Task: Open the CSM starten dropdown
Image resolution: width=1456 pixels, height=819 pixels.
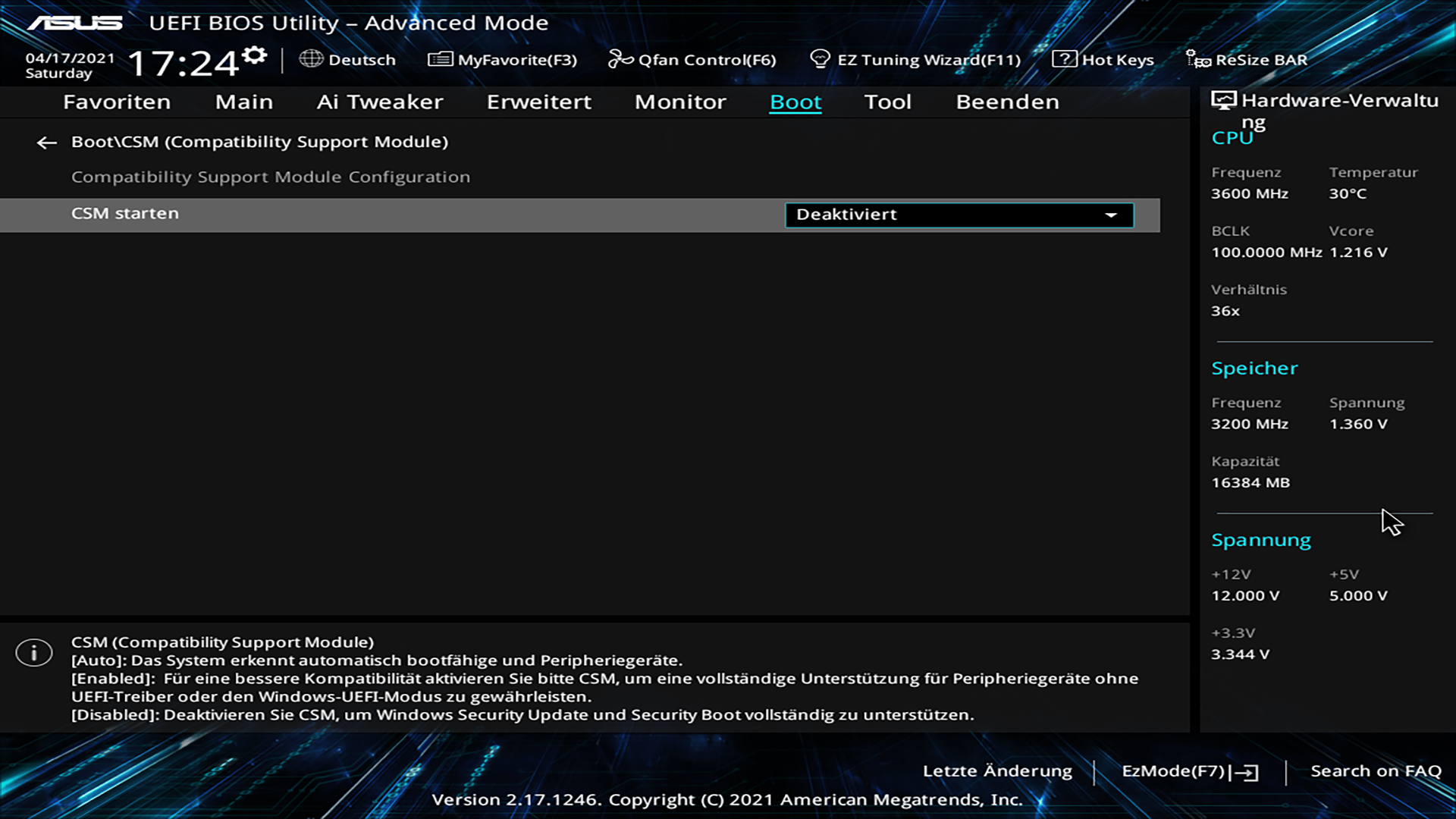Action: click(x=959, y=215)
